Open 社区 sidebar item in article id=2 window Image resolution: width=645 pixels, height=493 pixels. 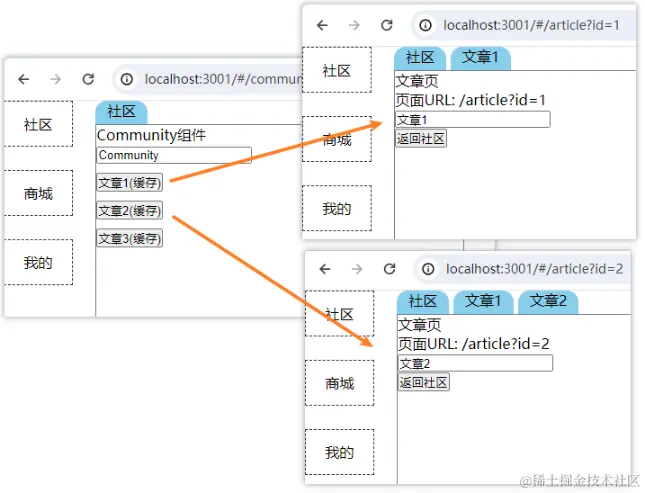click(x=339, y=314)
